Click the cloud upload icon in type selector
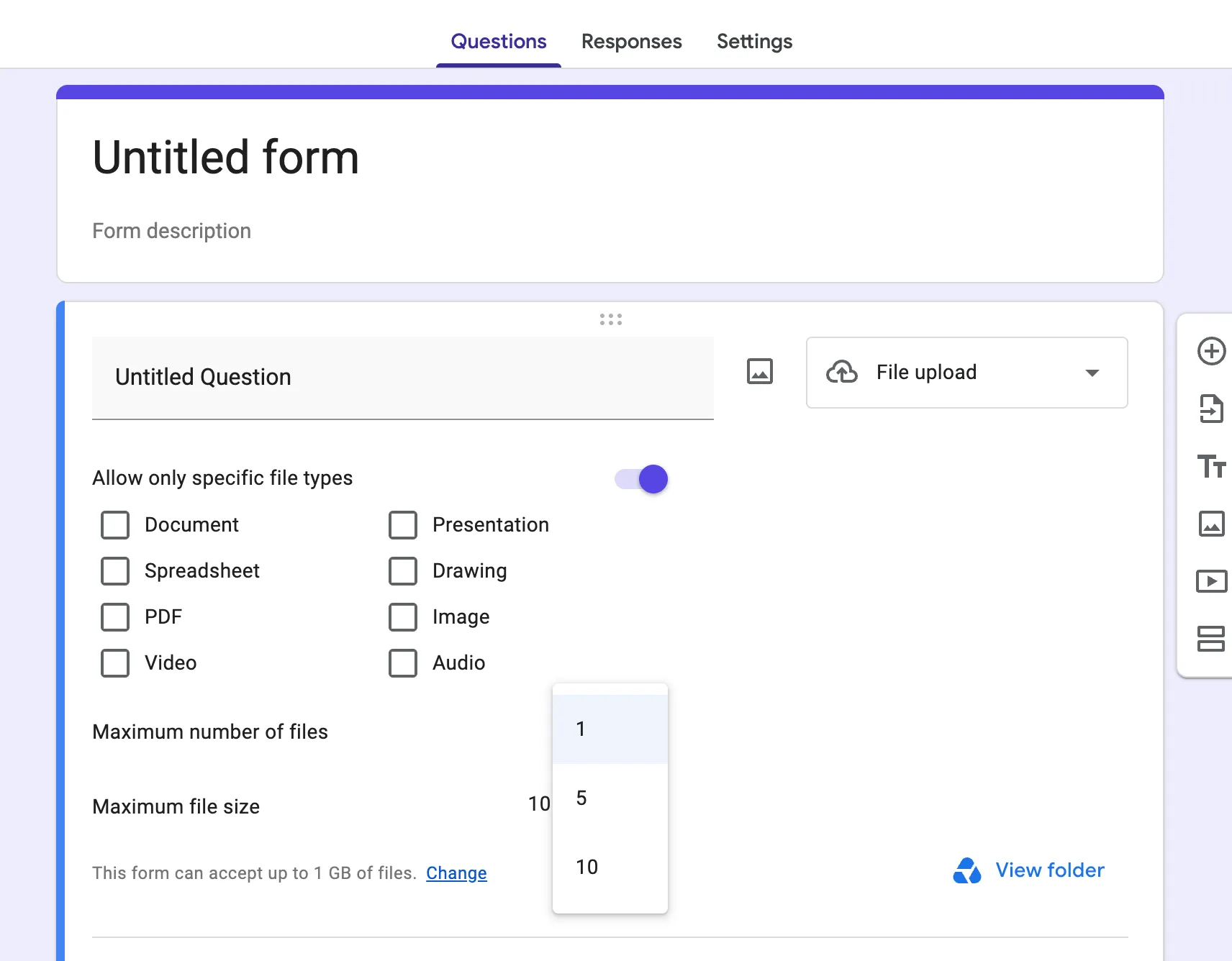This screenshot has width=1232, height=961. (842, 372)
